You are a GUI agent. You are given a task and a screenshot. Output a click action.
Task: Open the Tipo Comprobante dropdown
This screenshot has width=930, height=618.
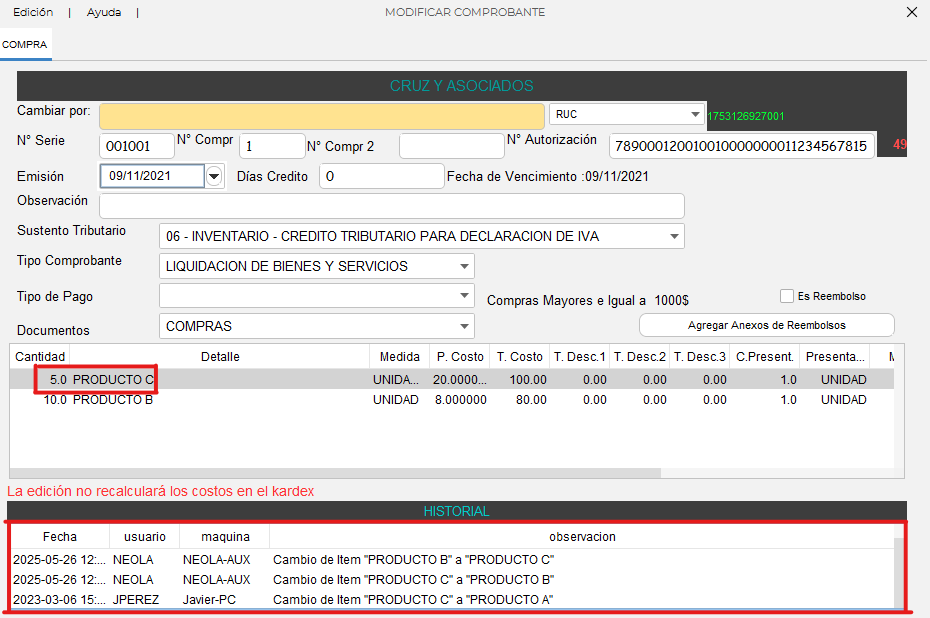point(464,267)
